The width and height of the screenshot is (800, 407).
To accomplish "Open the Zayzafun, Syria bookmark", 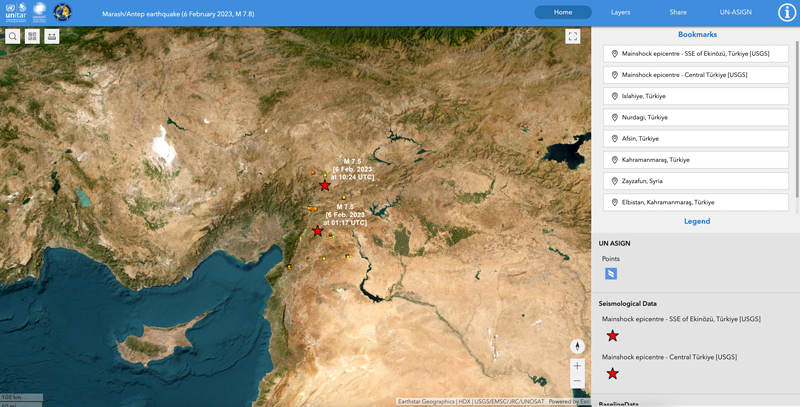I will click(697, 181).
